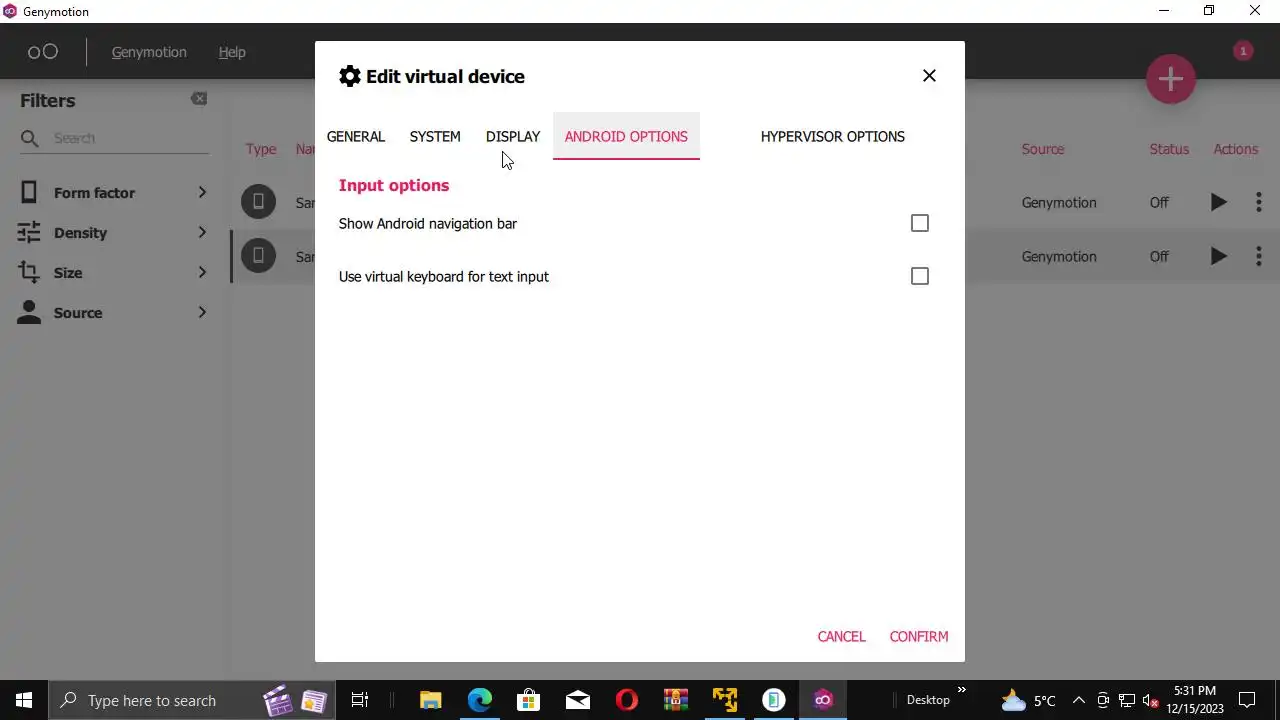Open Microsoft Edge from the taskbar
The image size is (1280, 720).
480,700
